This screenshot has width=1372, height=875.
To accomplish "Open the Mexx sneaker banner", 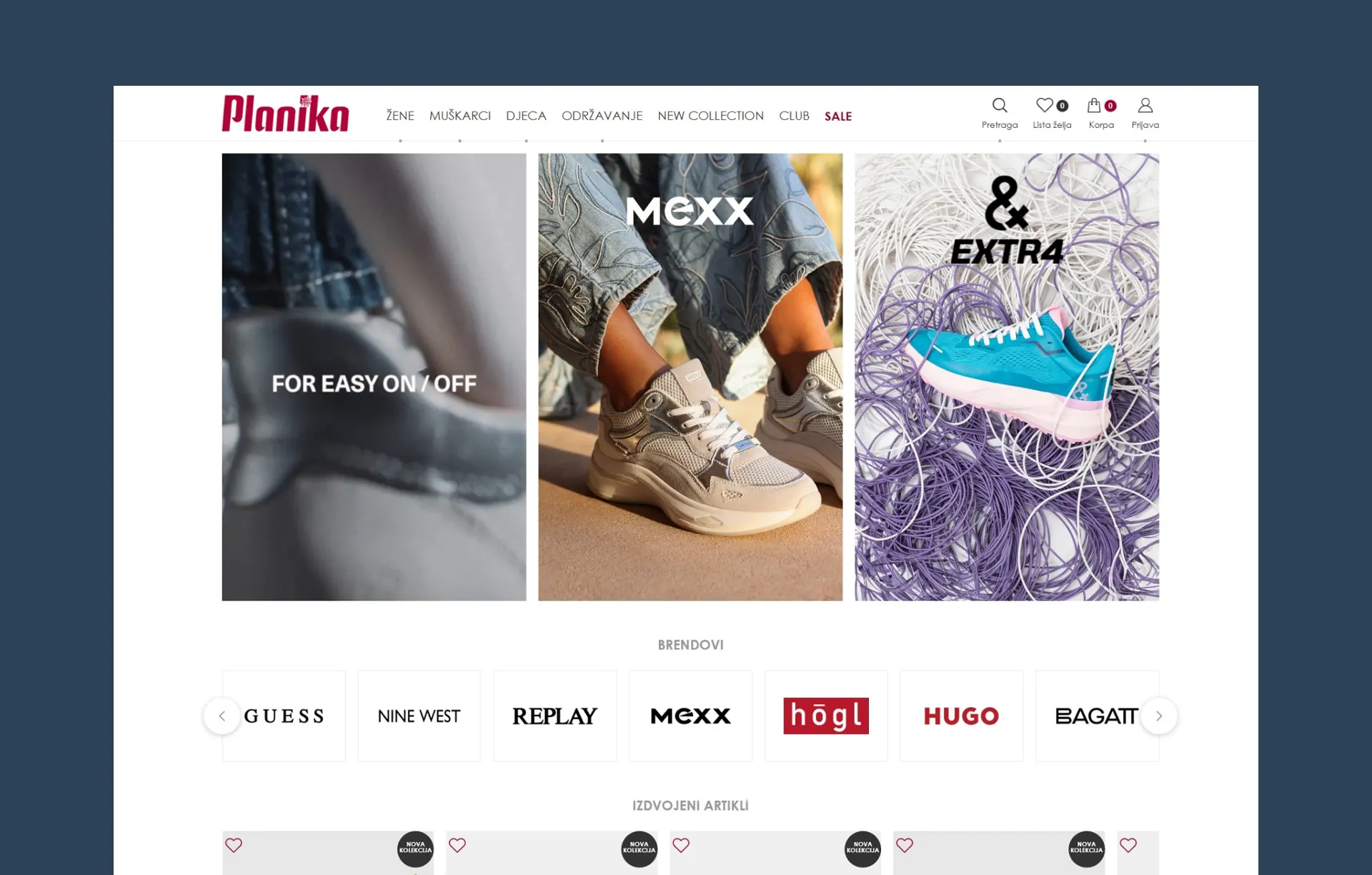I will pyautogui.click(x=690, y=377).
